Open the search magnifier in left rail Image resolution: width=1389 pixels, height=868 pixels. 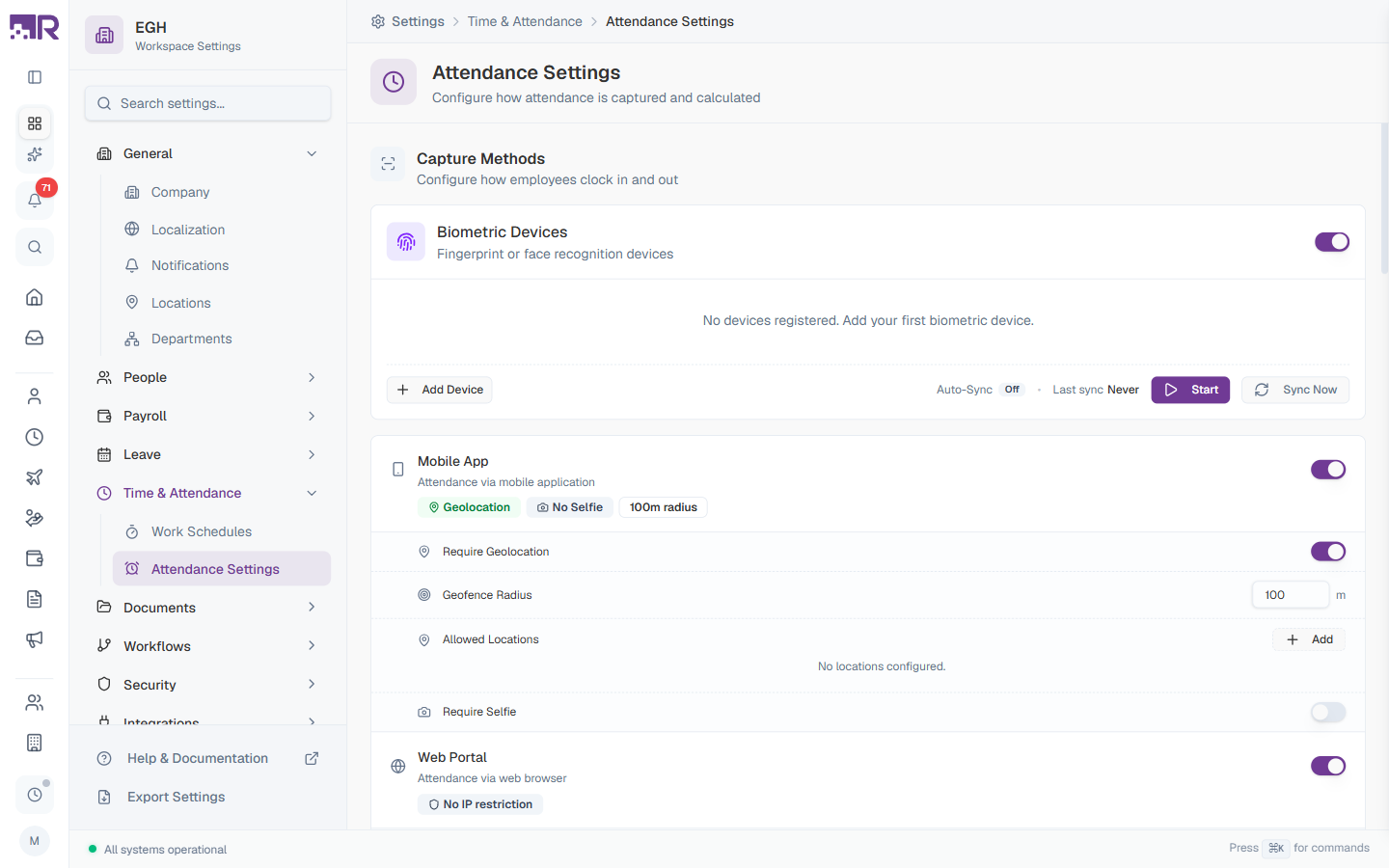pos(35,247)
